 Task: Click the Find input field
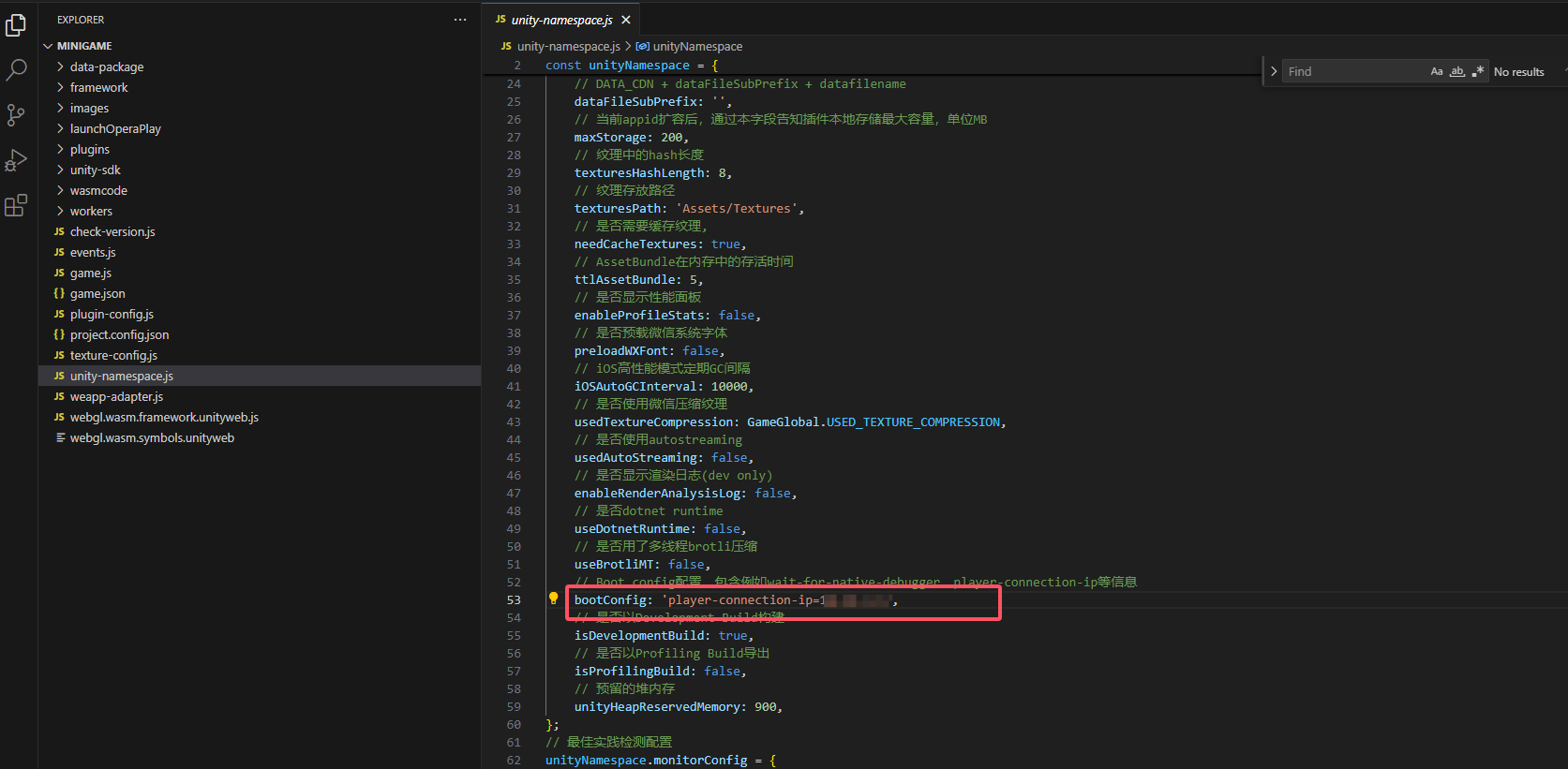pyautogui.click(x=1354, y=71)
